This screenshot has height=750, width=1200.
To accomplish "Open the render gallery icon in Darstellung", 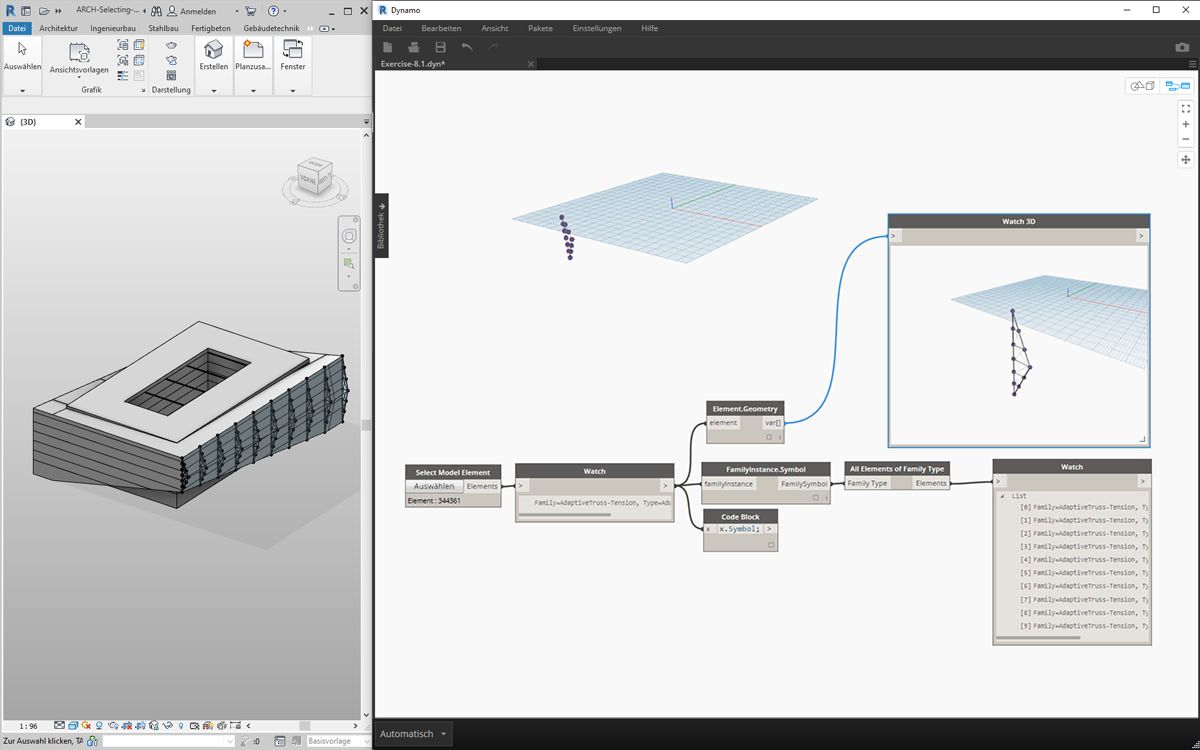I will [171, 75].
